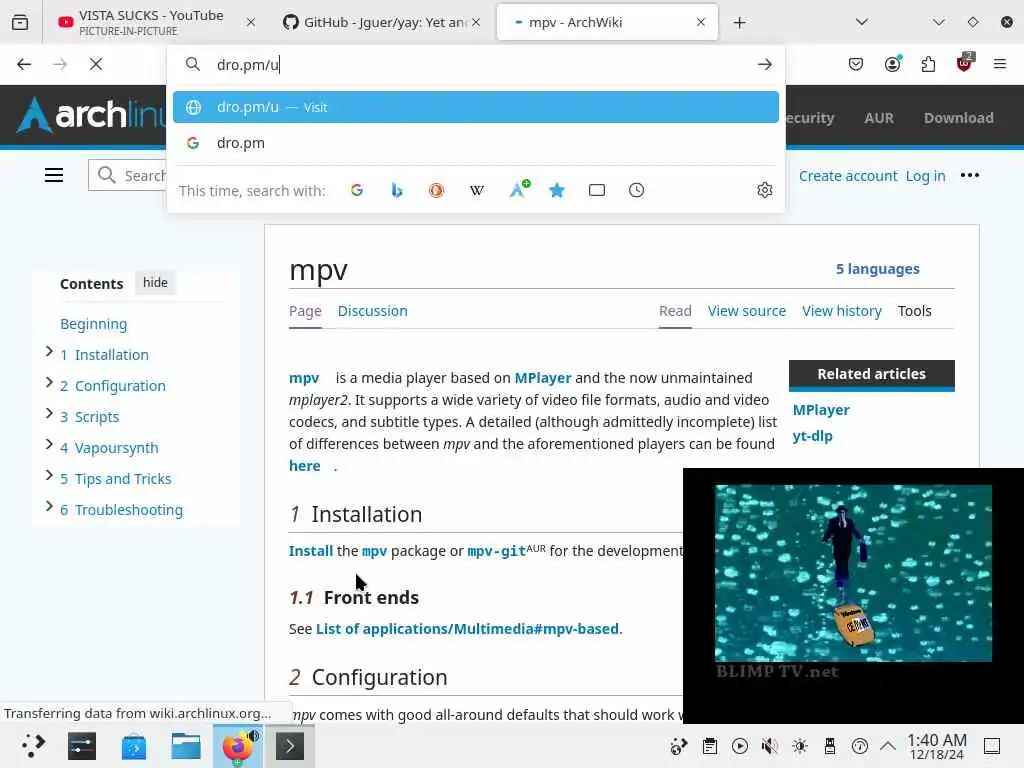Image resolution: width=1024 pixels, height=768 pixels.
Task: Click Log in link
Action: [x=925, y=176]
